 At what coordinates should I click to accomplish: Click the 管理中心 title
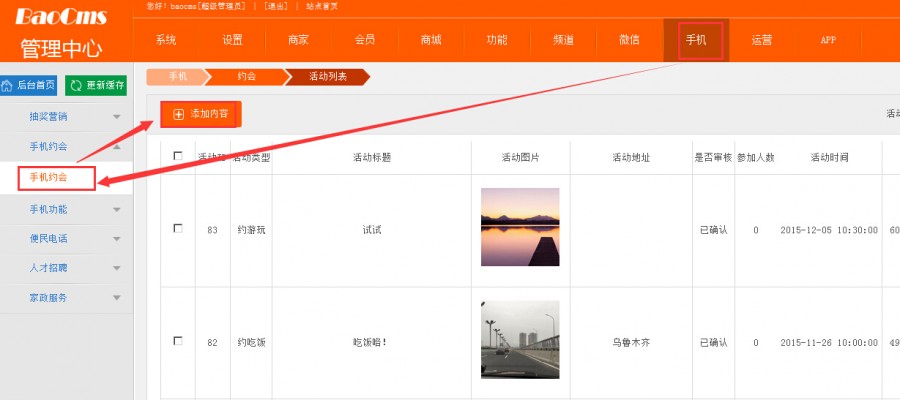click(x=61, y=48)
